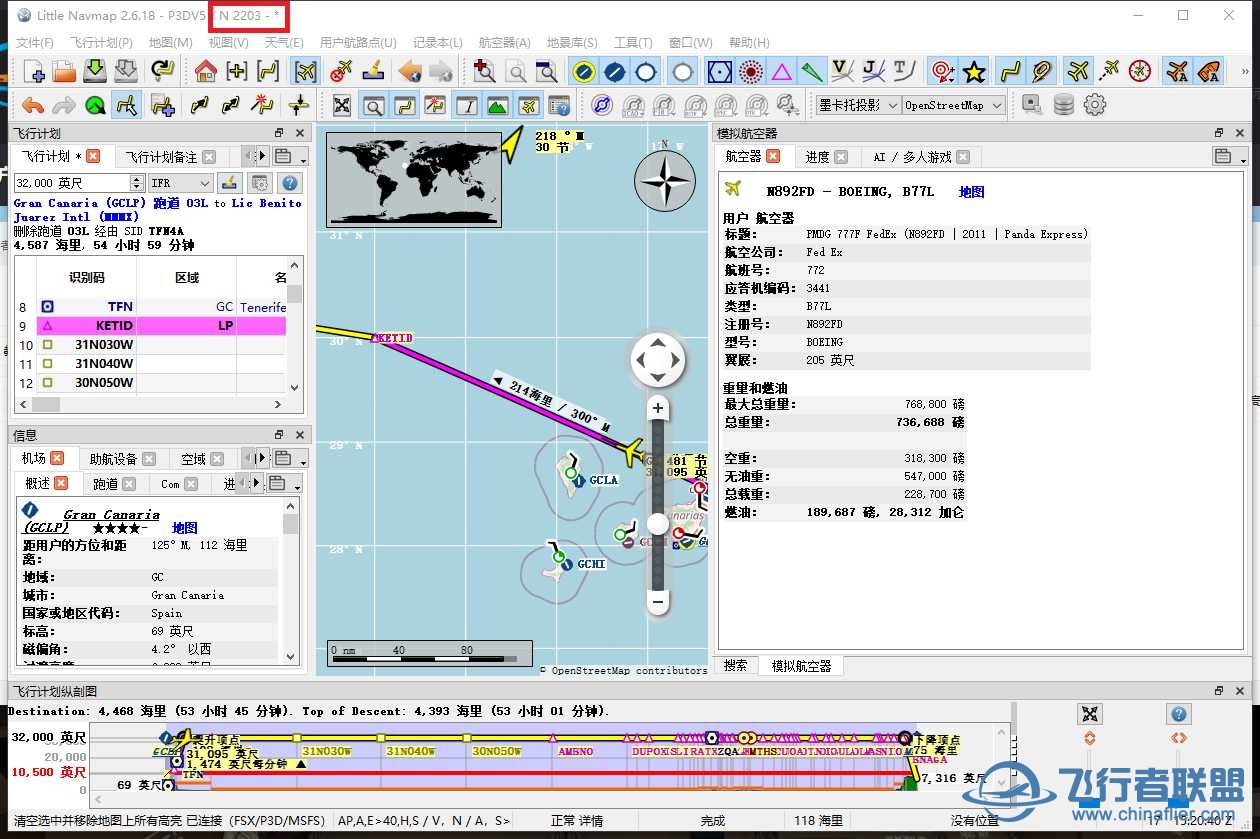Open the OpenStreetMap theme dropdown
Image resolution: width=1260 pixels, height=839 pixels.
(x=955, y=105)
